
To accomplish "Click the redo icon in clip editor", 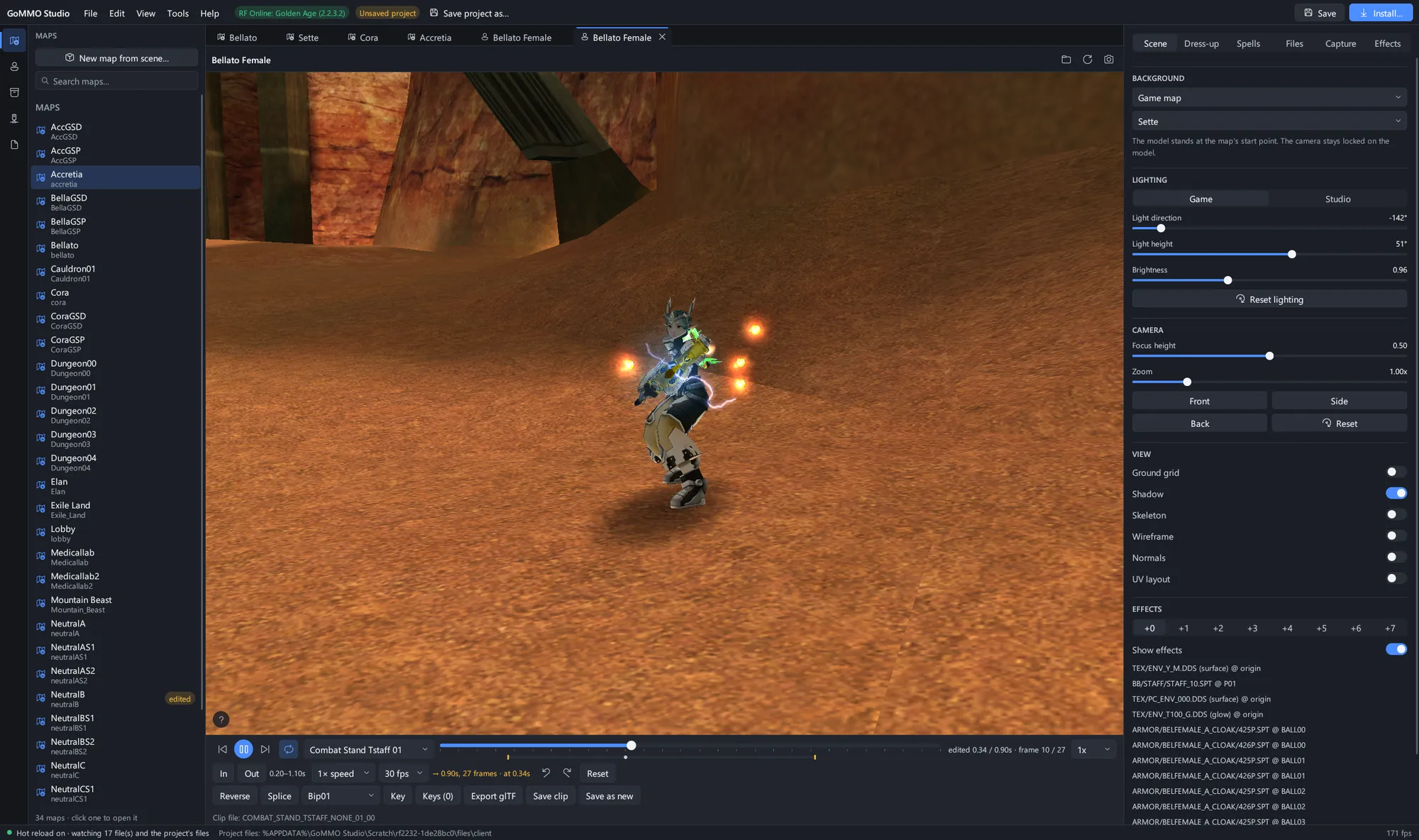I will [567, 773].
